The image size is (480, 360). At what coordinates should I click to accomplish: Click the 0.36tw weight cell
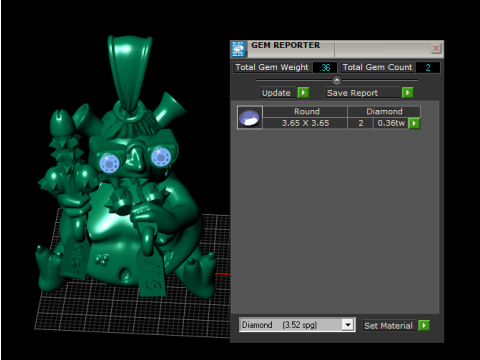tap(391, 123)
